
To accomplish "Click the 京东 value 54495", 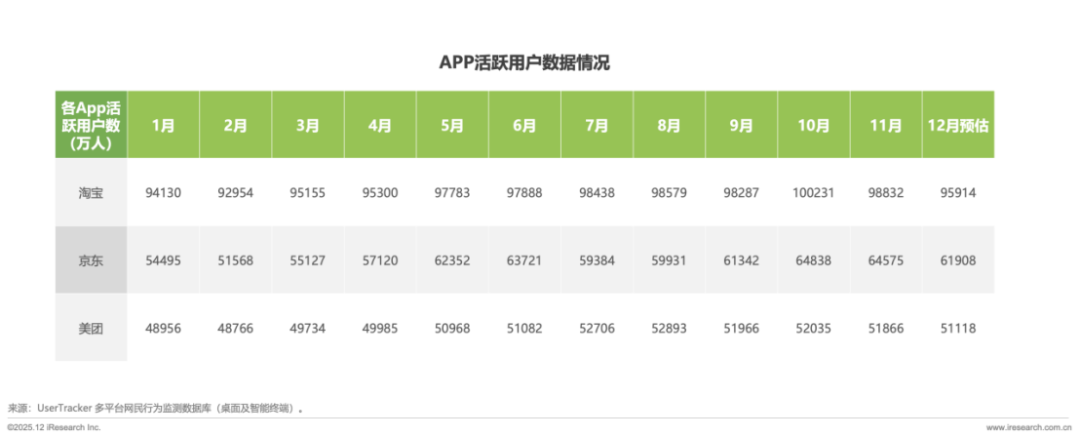I will (x=163, y=261).
